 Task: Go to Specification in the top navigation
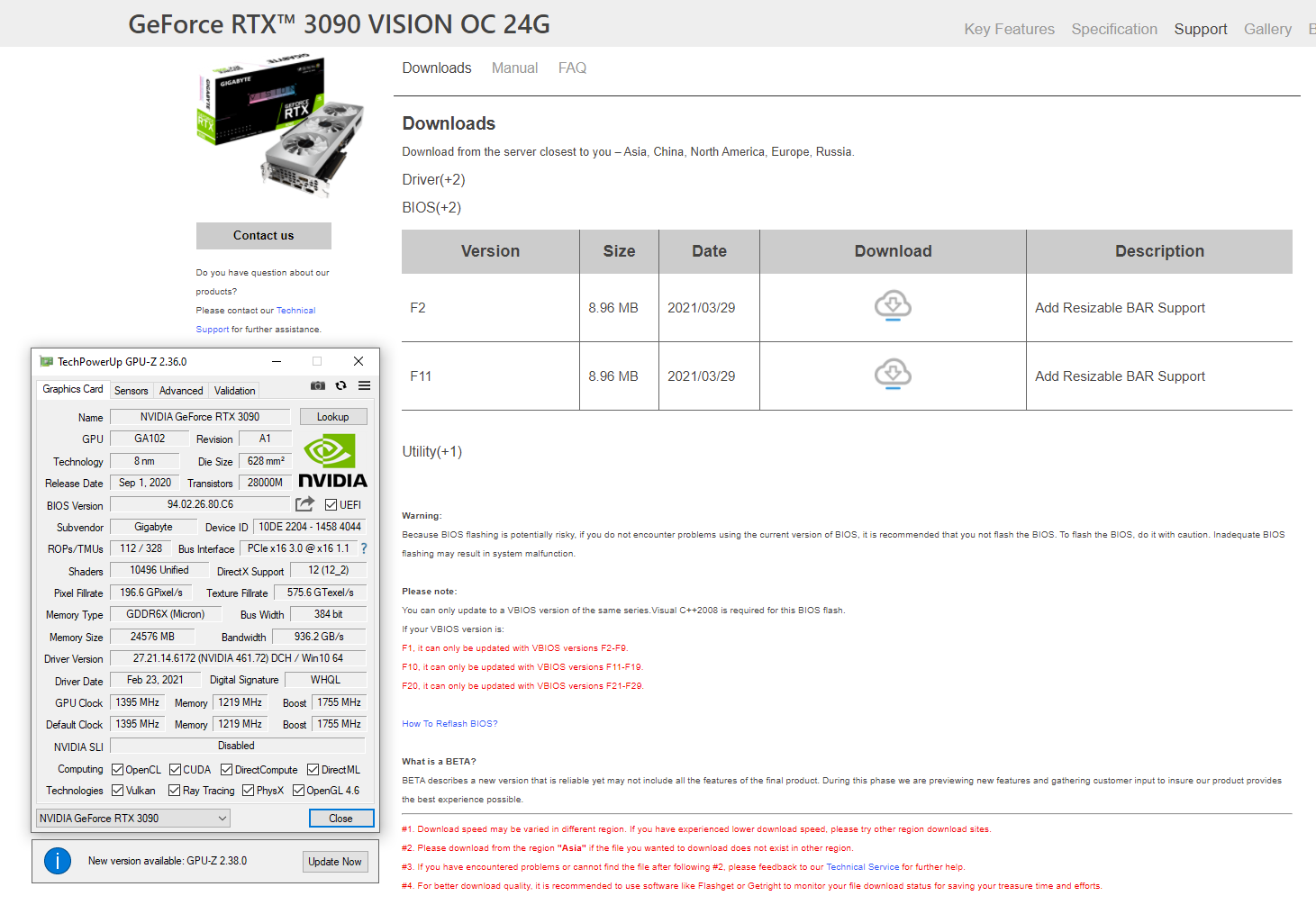pyautogui.click(x=1114, y=29)
